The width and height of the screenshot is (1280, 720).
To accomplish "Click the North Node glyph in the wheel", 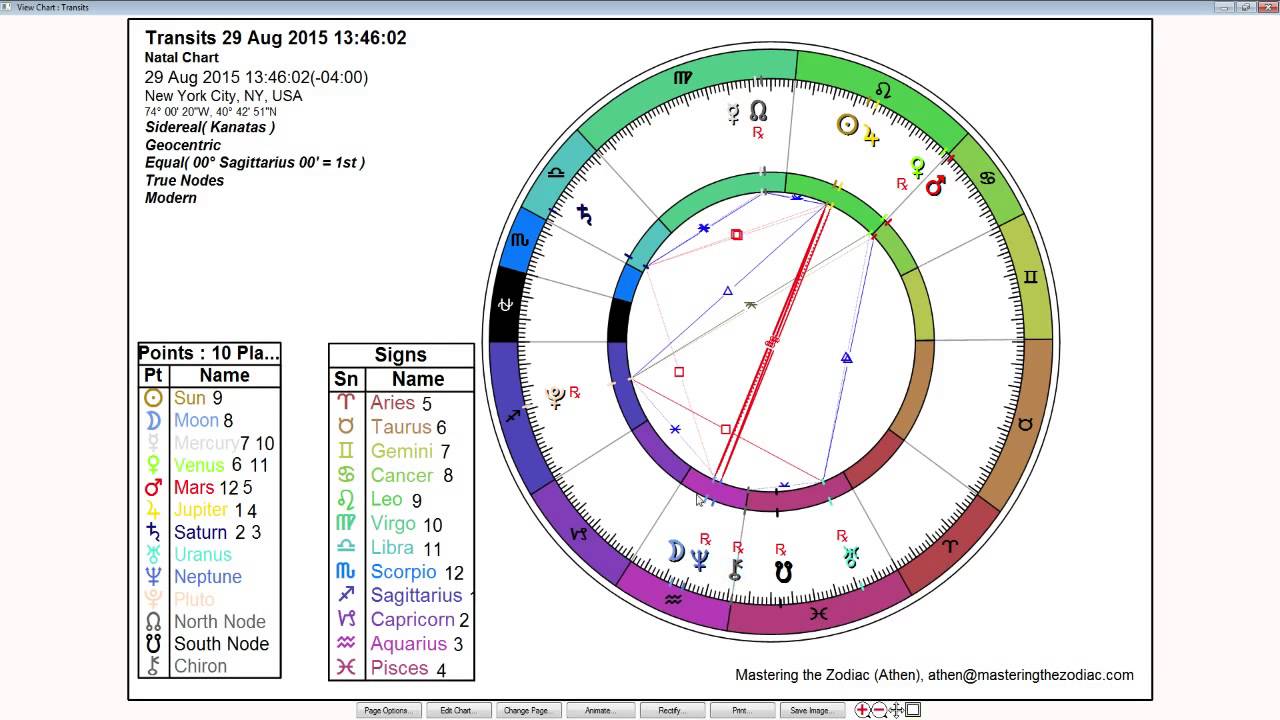I will (758, 110).
